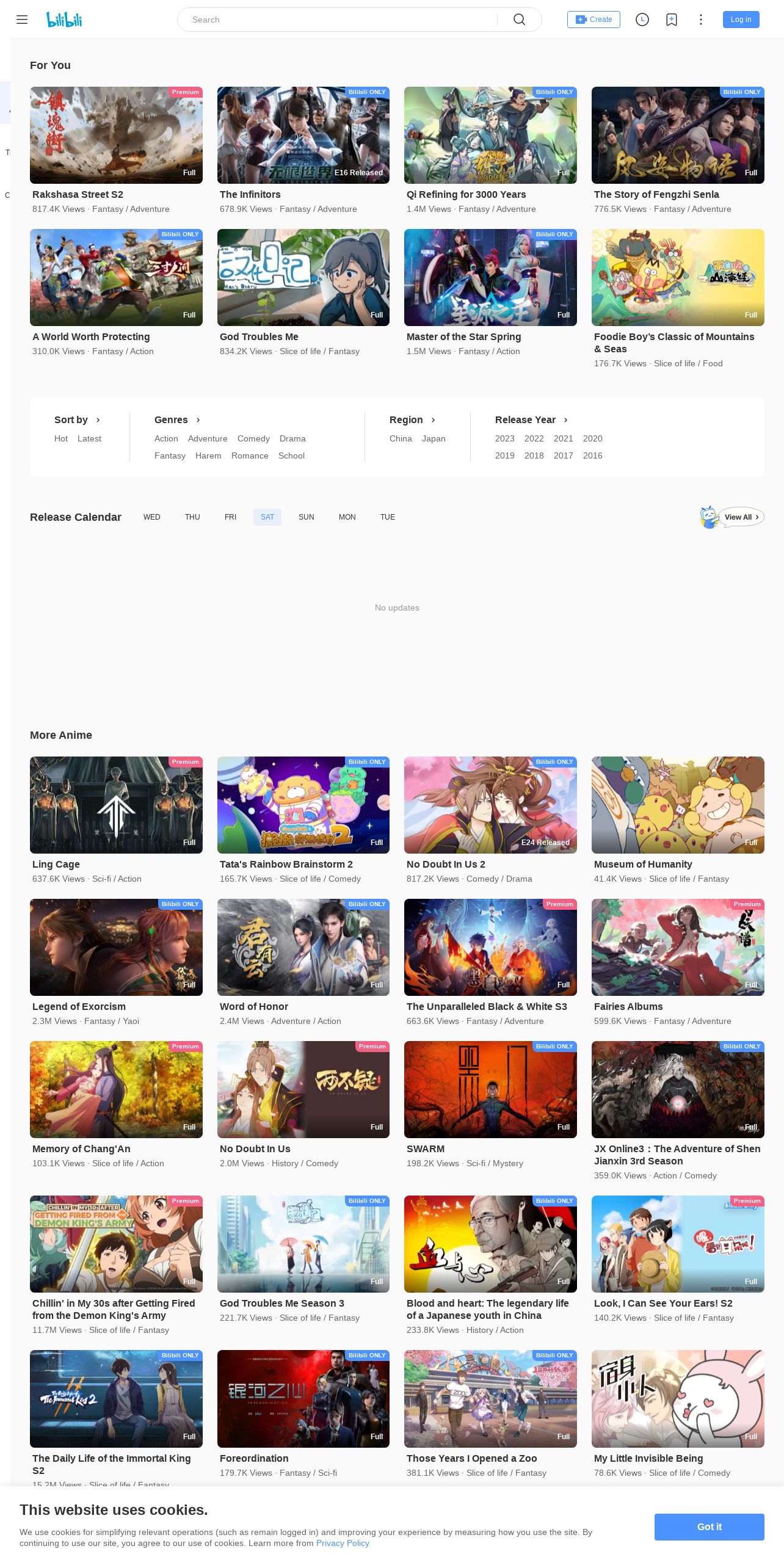Click the bilibili logo
The image size is (784, 1568).
tap(64, 20)
